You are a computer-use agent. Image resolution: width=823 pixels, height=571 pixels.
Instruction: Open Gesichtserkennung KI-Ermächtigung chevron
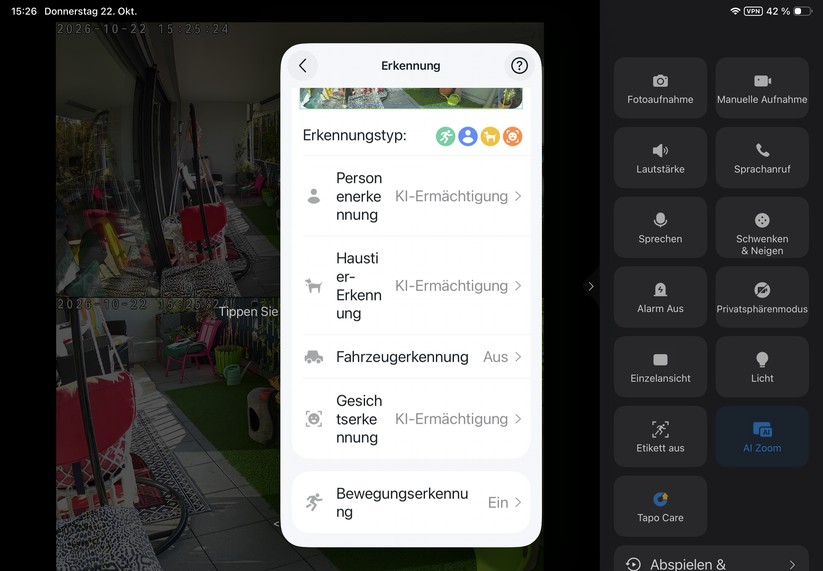pos(518,419)
